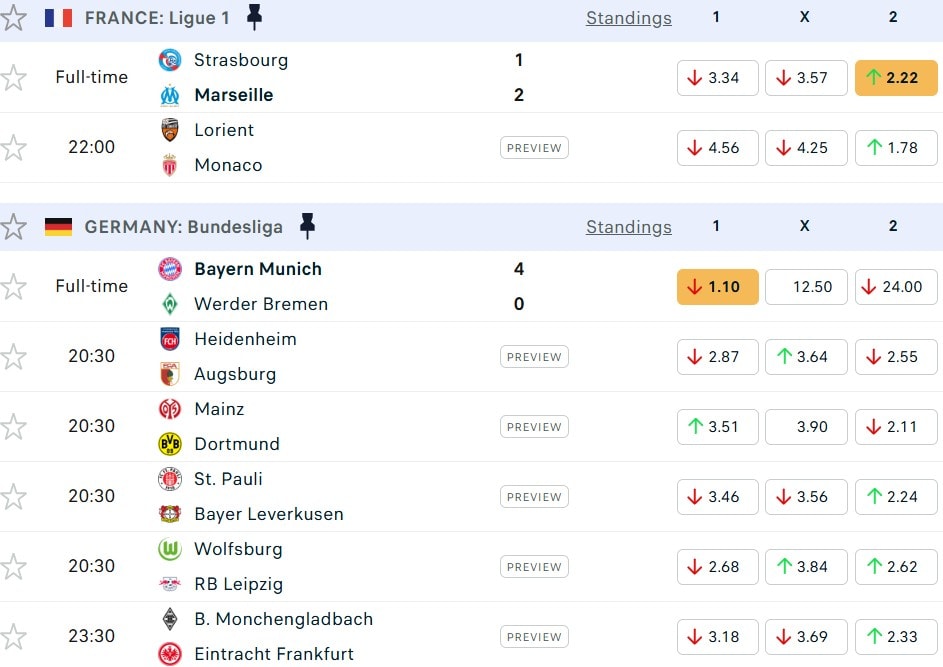The height and width of the screenshot is (667, 943).
Task: Open Ligue 1 Standings link
Action: 628,18
